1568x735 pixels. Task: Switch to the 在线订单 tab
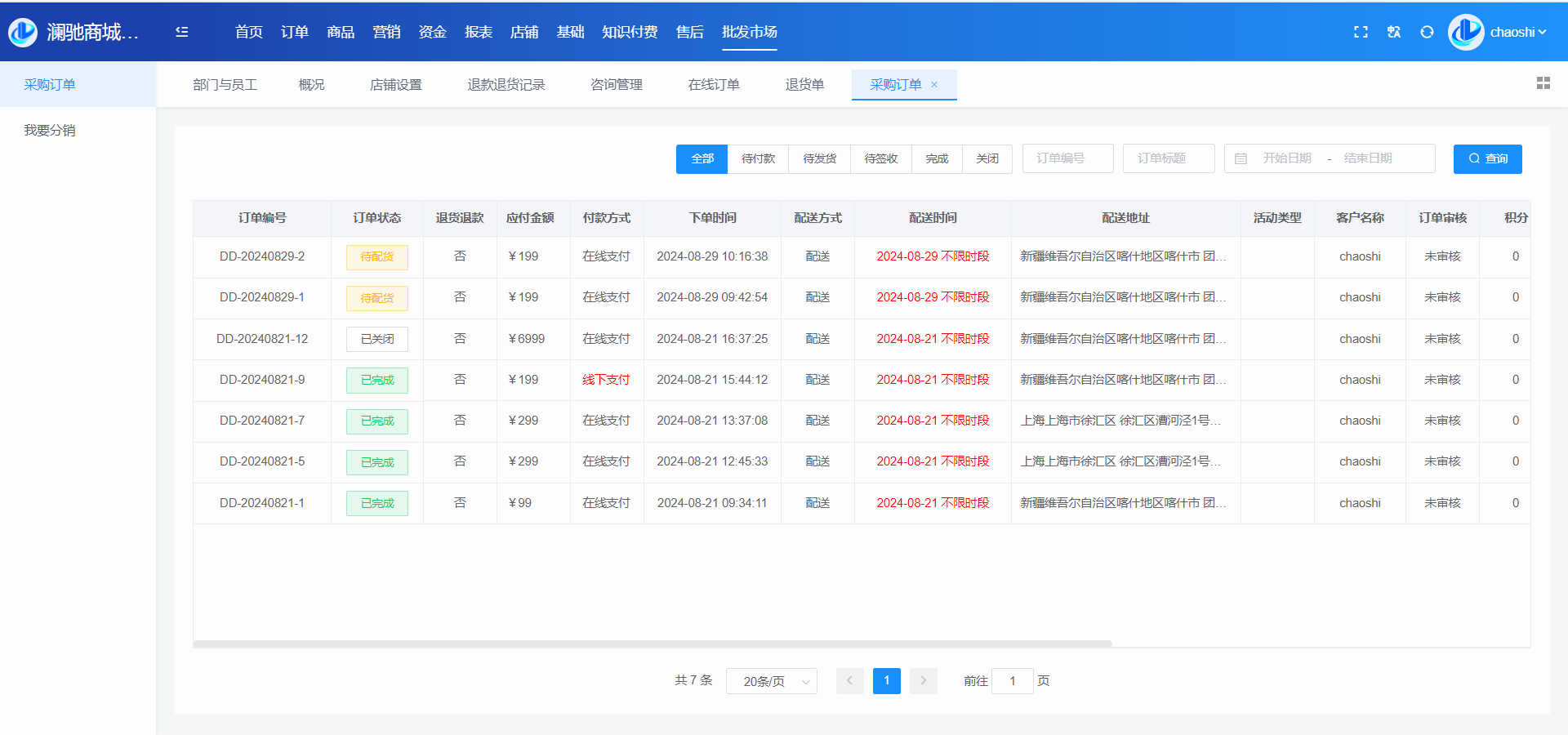point(713,85)
